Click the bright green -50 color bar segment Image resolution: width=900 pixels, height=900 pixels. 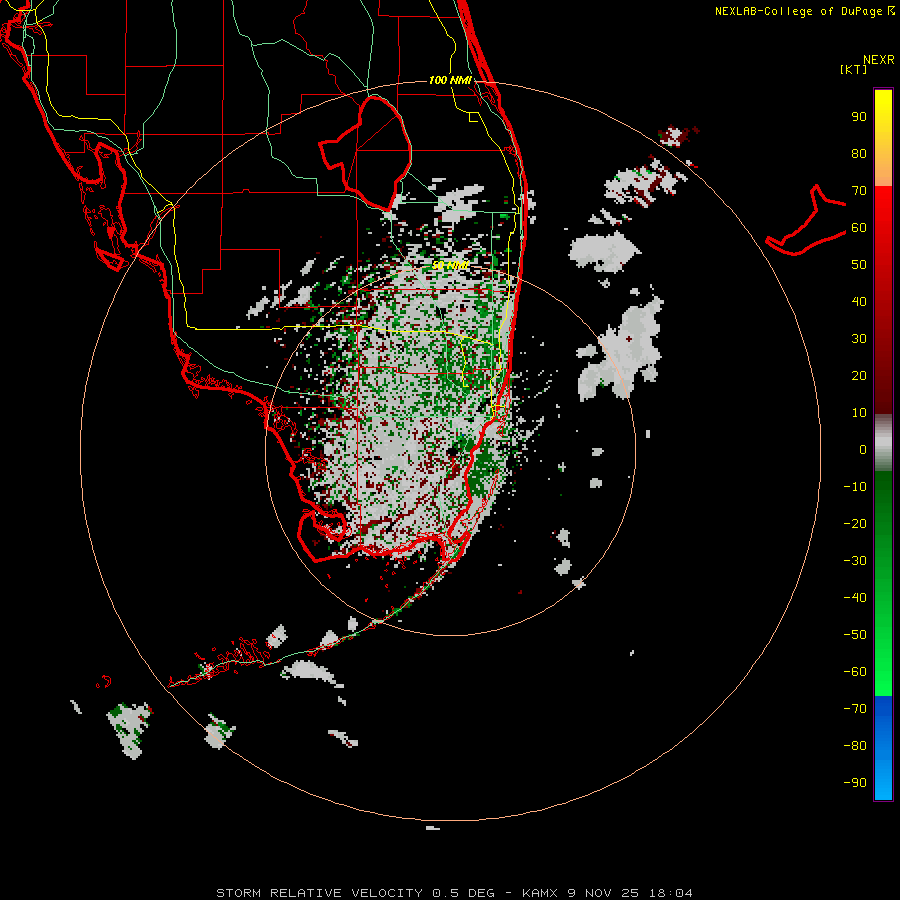883,635
